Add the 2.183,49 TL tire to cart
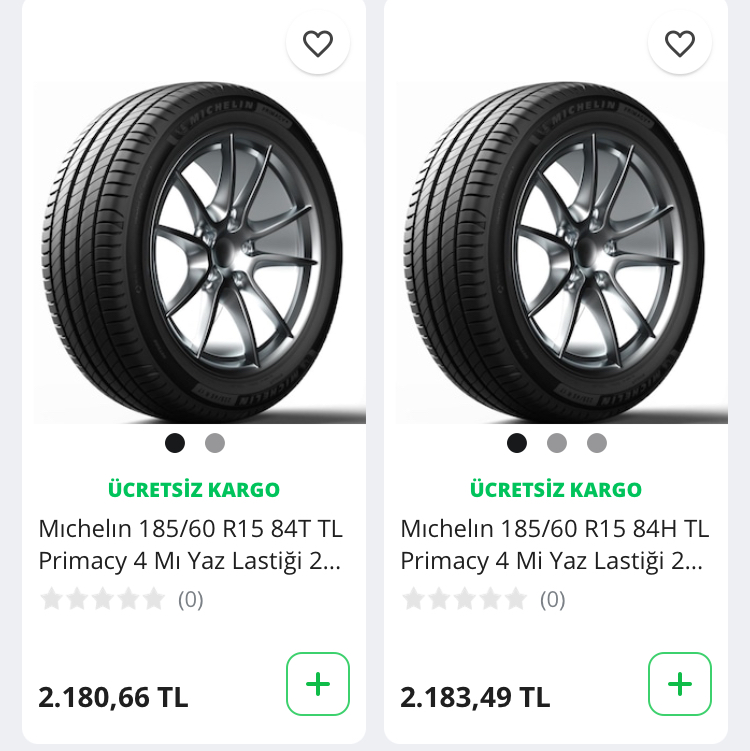The width and height of the screenshot is (750, 751). pos(680,684)
